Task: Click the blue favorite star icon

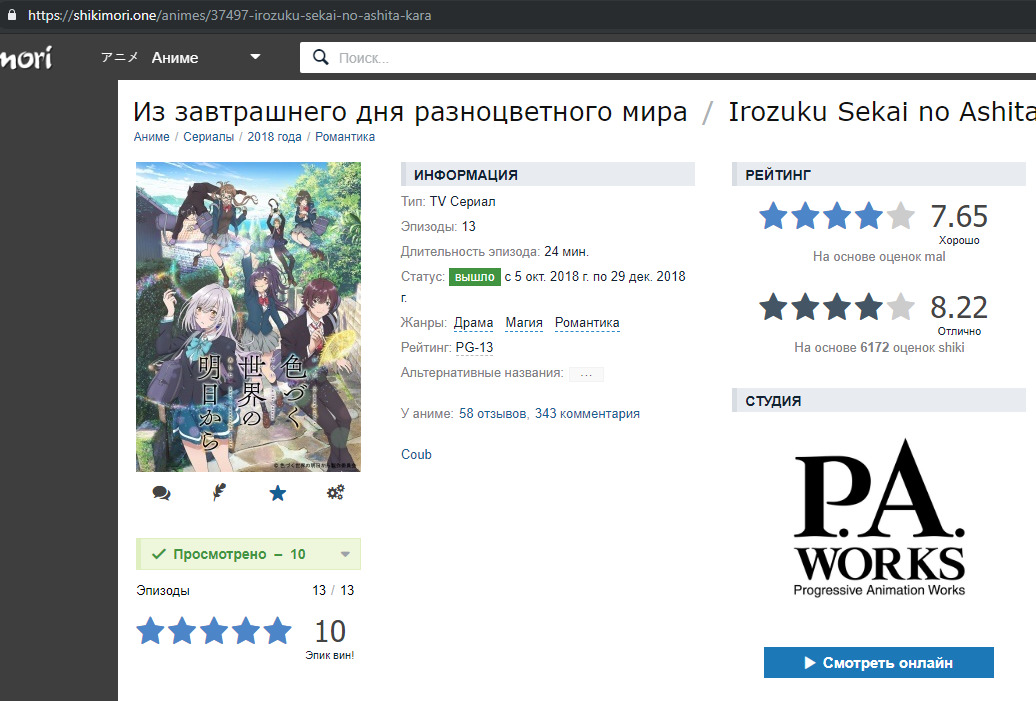Action: 277,493
